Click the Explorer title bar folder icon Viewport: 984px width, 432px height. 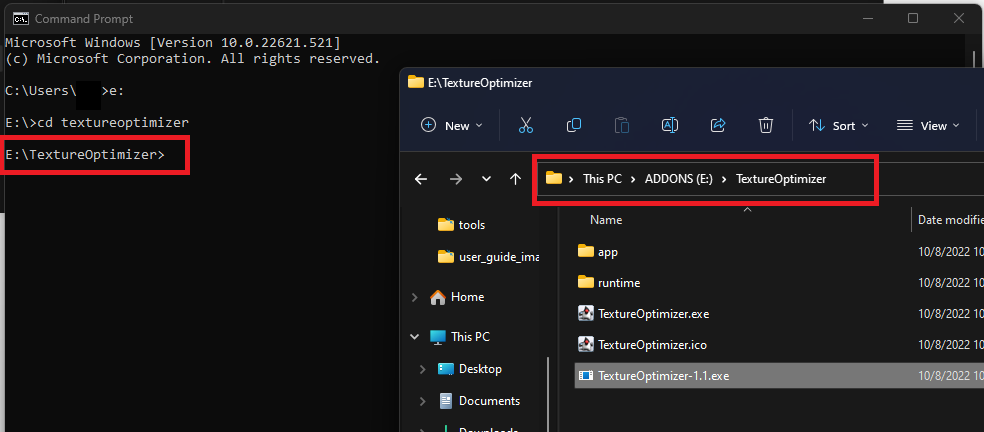(415, 82)
